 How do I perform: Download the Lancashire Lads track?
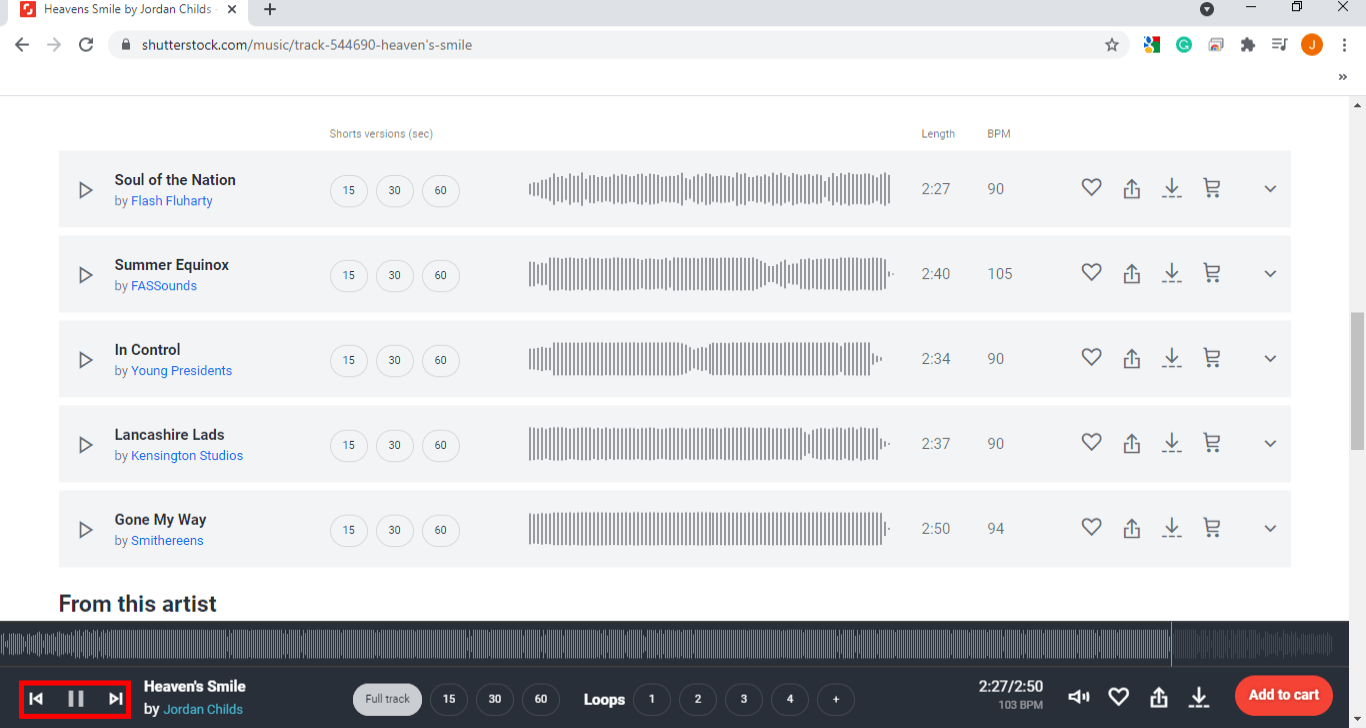tap(1172, 443)
